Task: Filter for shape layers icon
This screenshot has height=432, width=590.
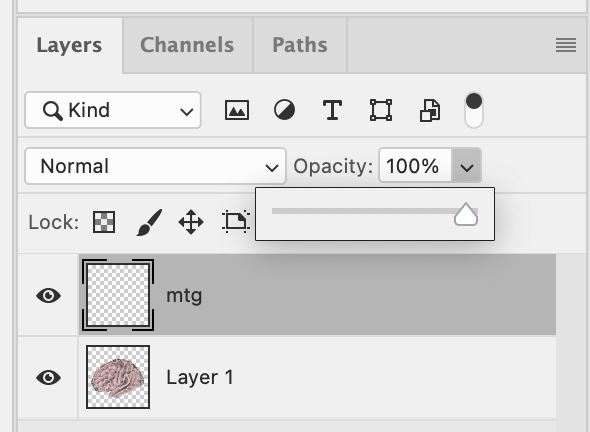Action: pyautogui.click(x=381, y=110)
